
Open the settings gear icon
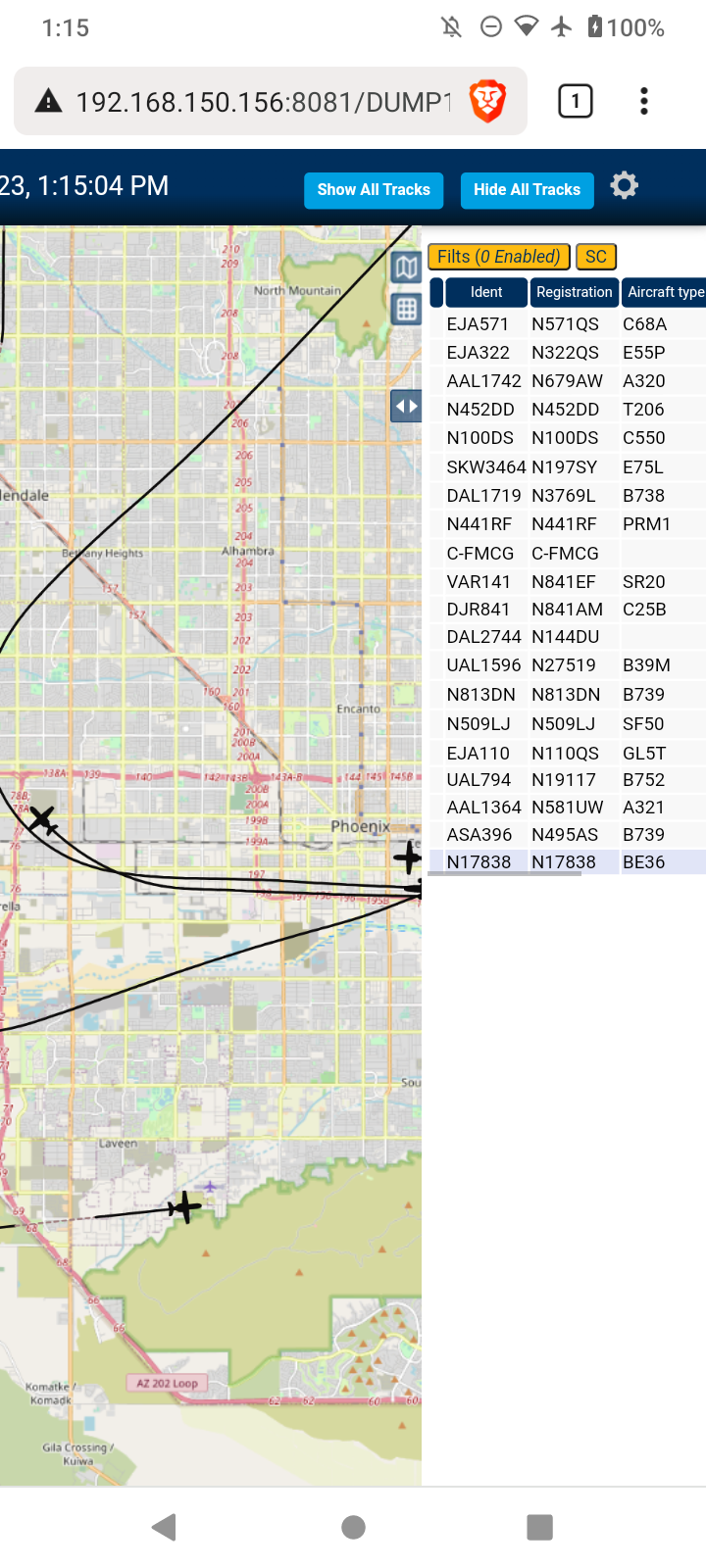click(x=625, y=185)
